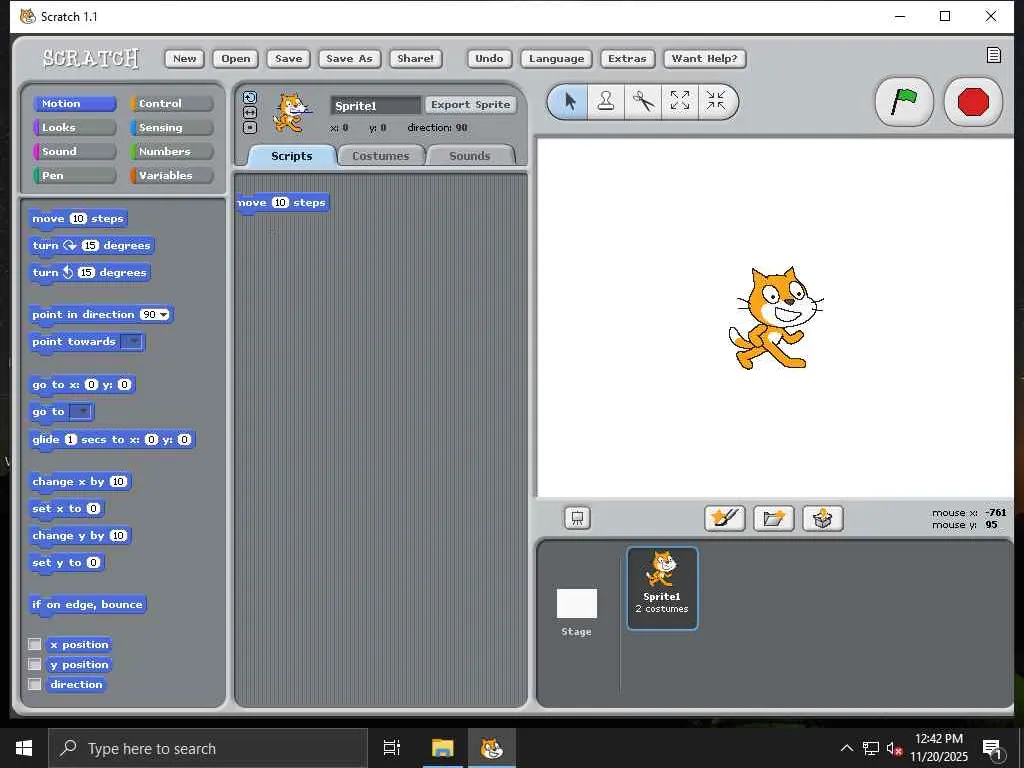Click the Open button
Image resolution: width=1024 pixels, height=768 pixels.
click(236, 59)
